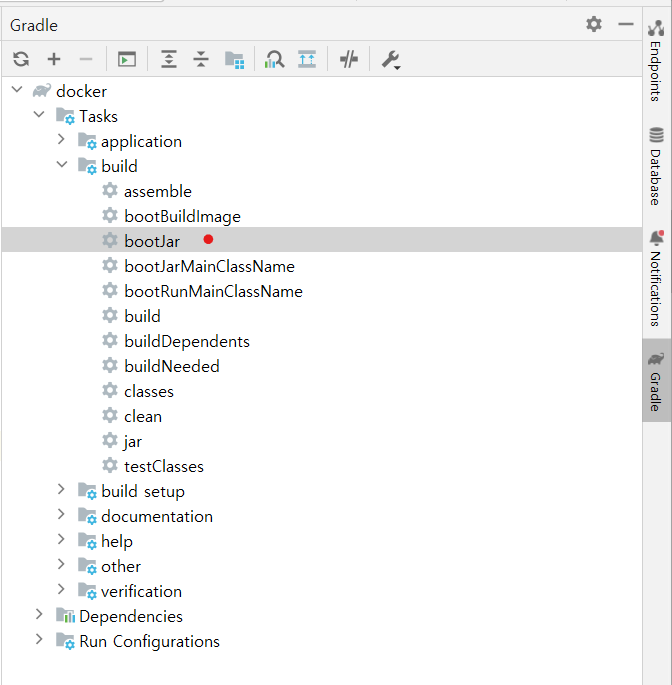The height and width of the screenshot is (685, 672).
Task: Click help folder icon
Action: (x=87, y=541)
